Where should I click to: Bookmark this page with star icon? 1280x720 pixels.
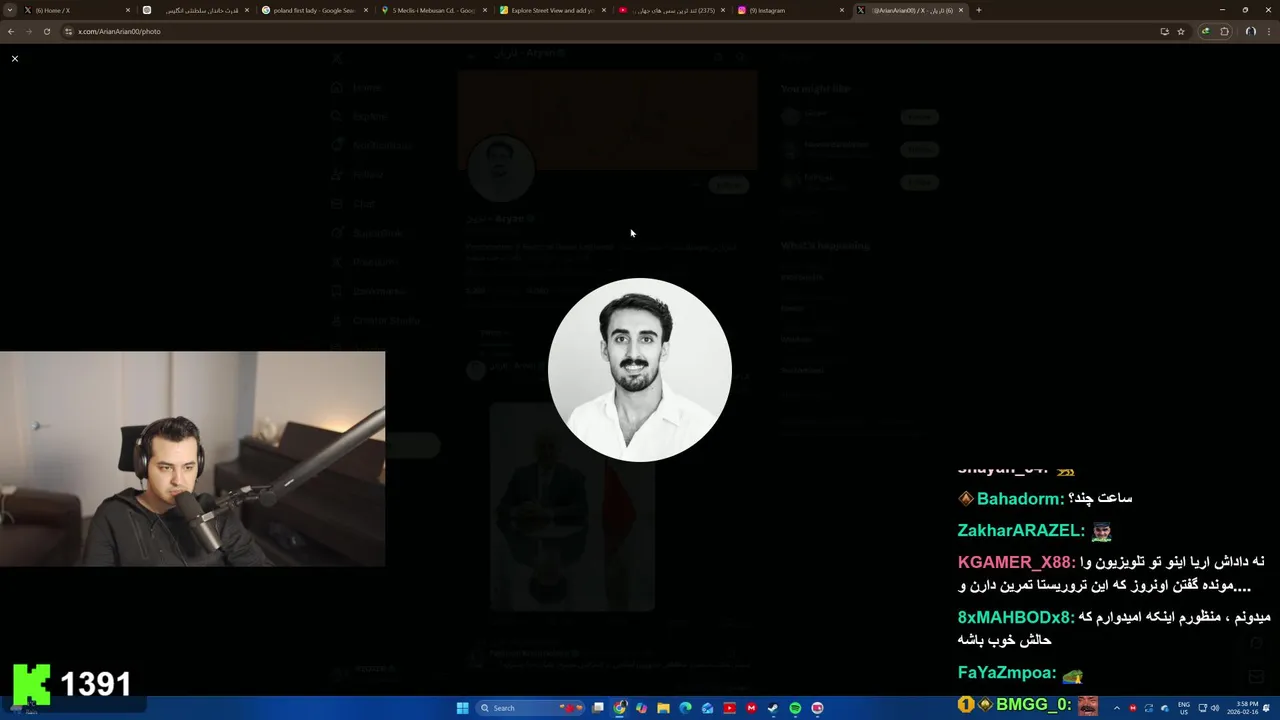(1181, 31)
